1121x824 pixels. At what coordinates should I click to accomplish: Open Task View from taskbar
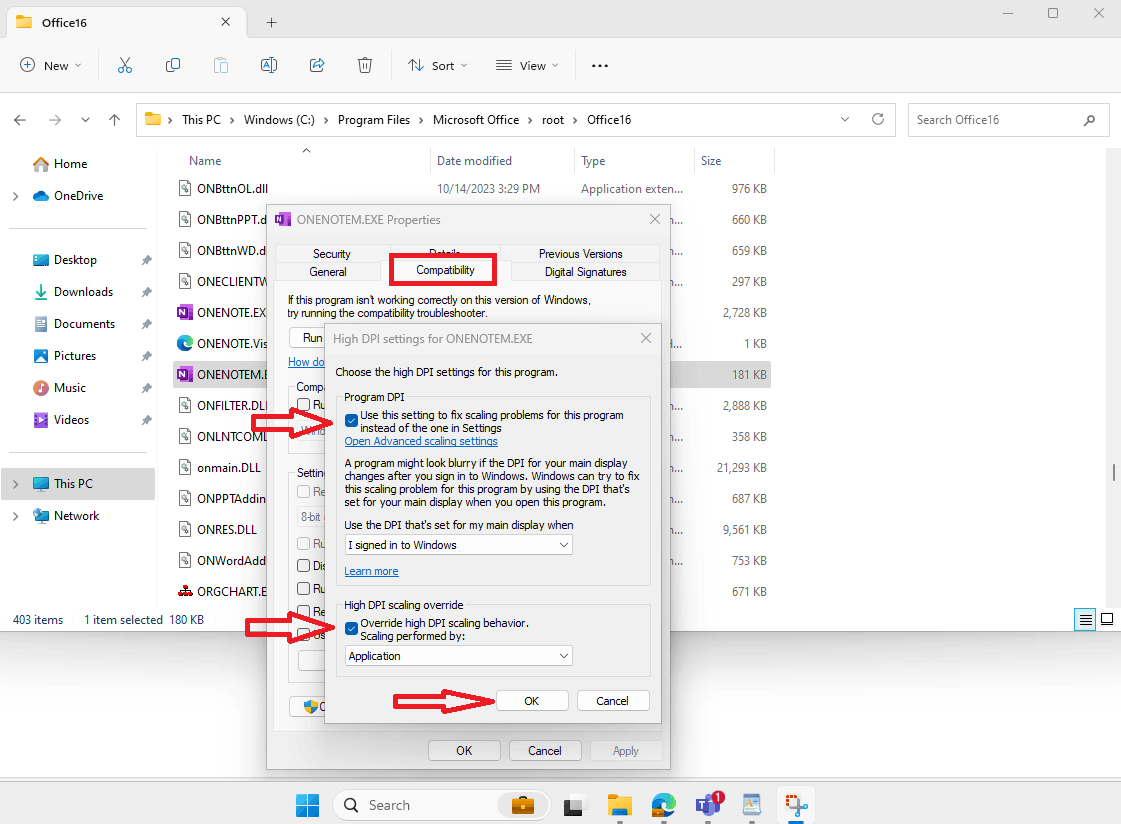tap(573, 806)
